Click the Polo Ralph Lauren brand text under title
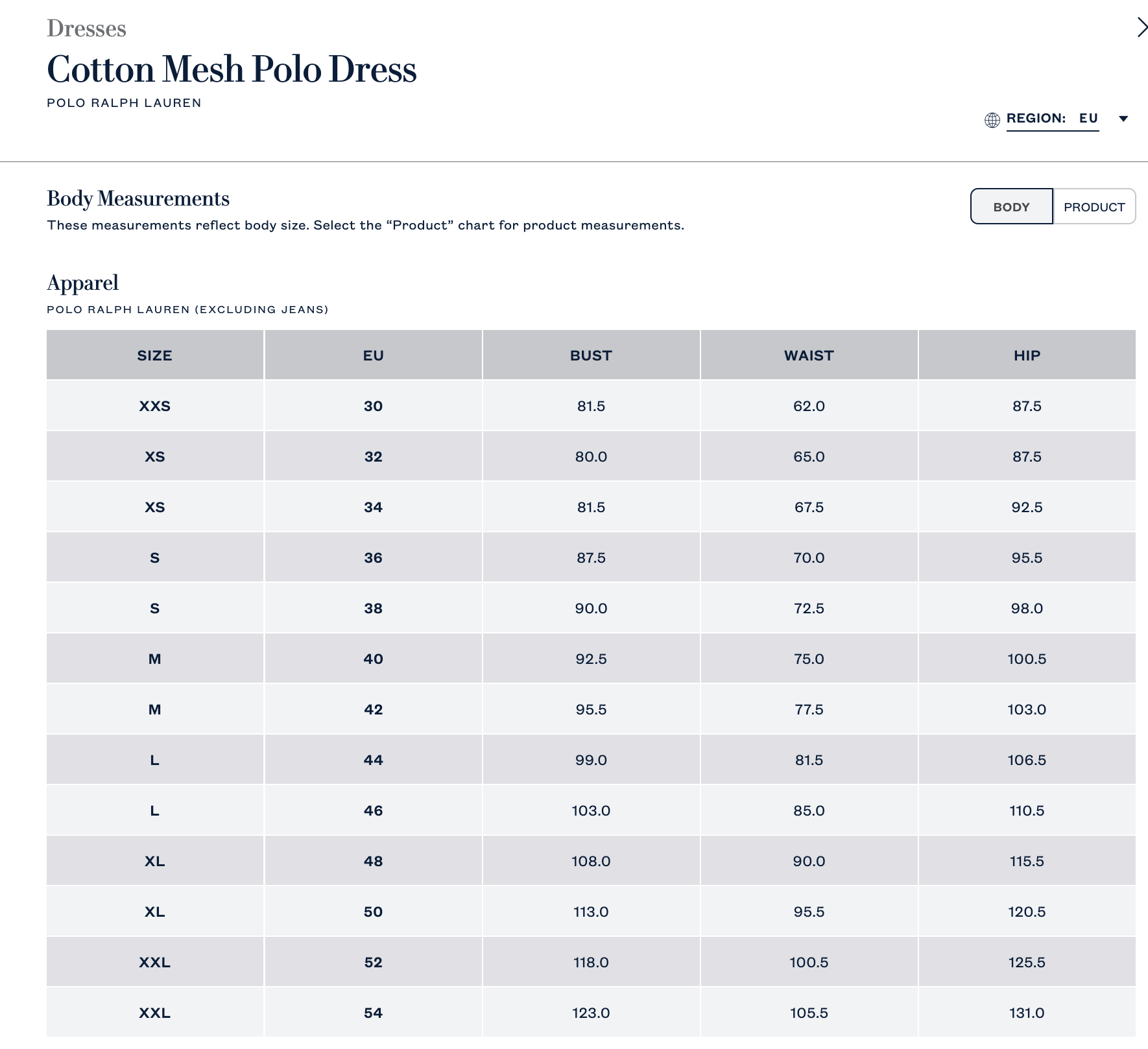This screenshot has height=1049, width=1148. 124,103
